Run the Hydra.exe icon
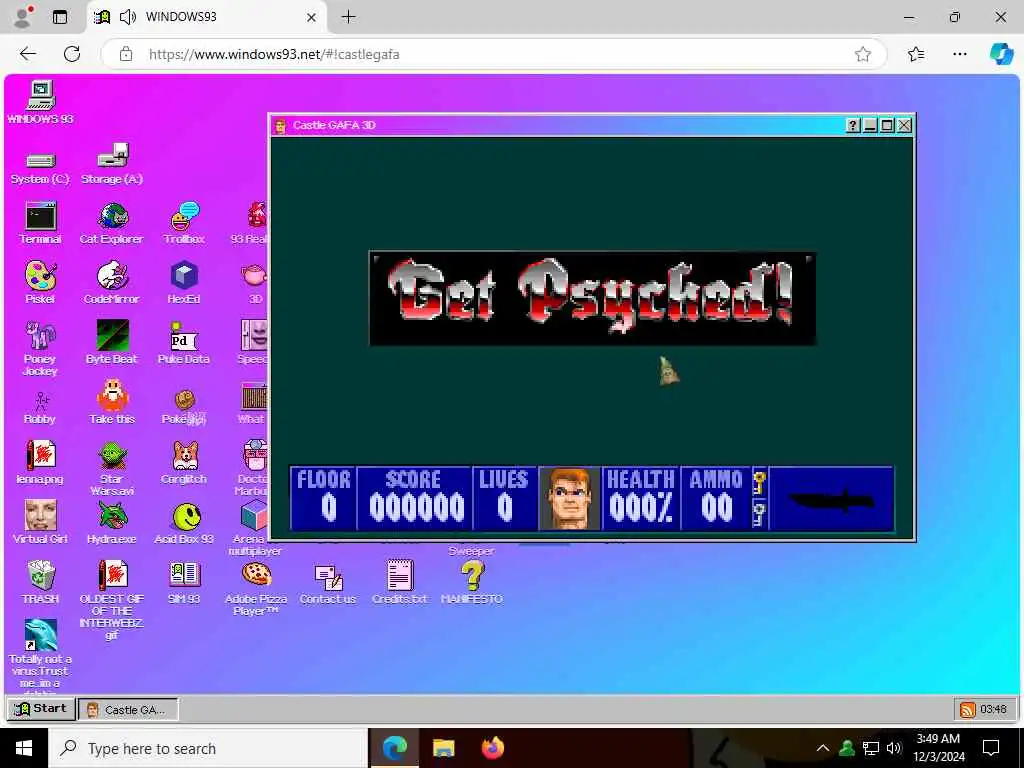This screenshot has width=1024, height=768. click(112, 522)
